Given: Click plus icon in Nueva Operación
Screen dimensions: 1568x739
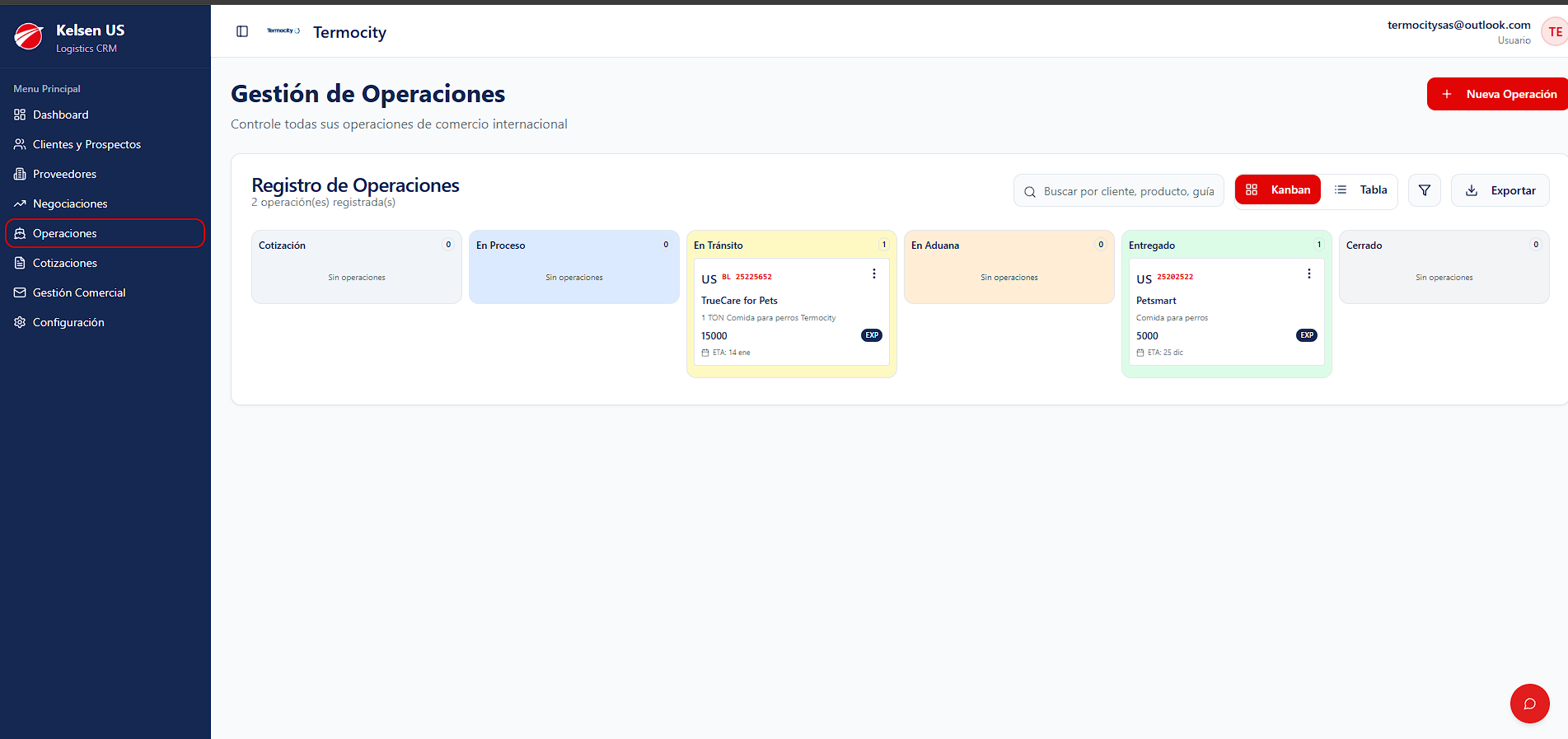Looking at the screenshot, I should tap(1447, 94).
